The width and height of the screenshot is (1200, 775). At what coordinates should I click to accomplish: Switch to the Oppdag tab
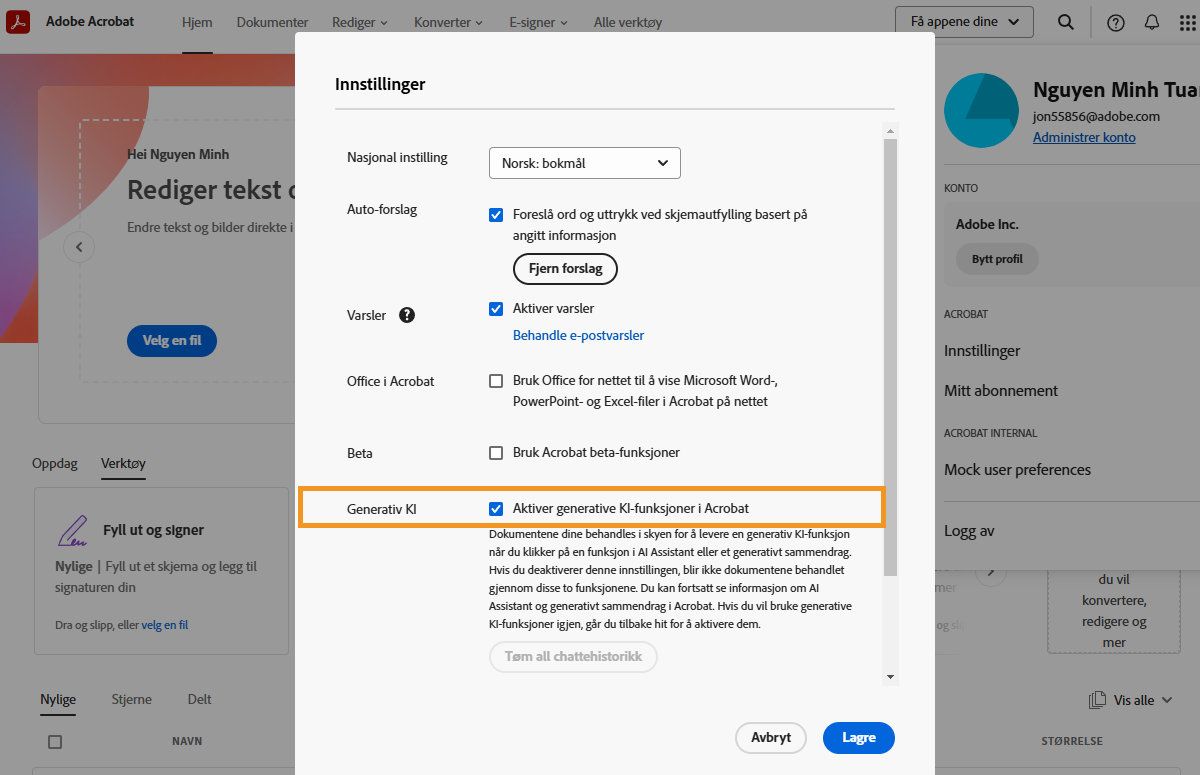[55, 463]
